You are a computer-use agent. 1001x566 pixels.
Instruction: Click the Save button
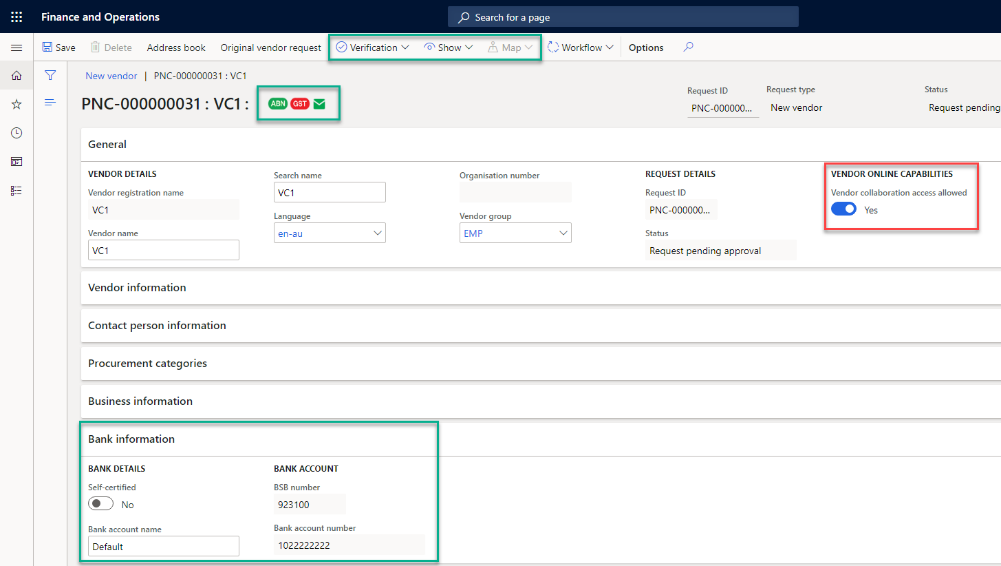(59, 47)
